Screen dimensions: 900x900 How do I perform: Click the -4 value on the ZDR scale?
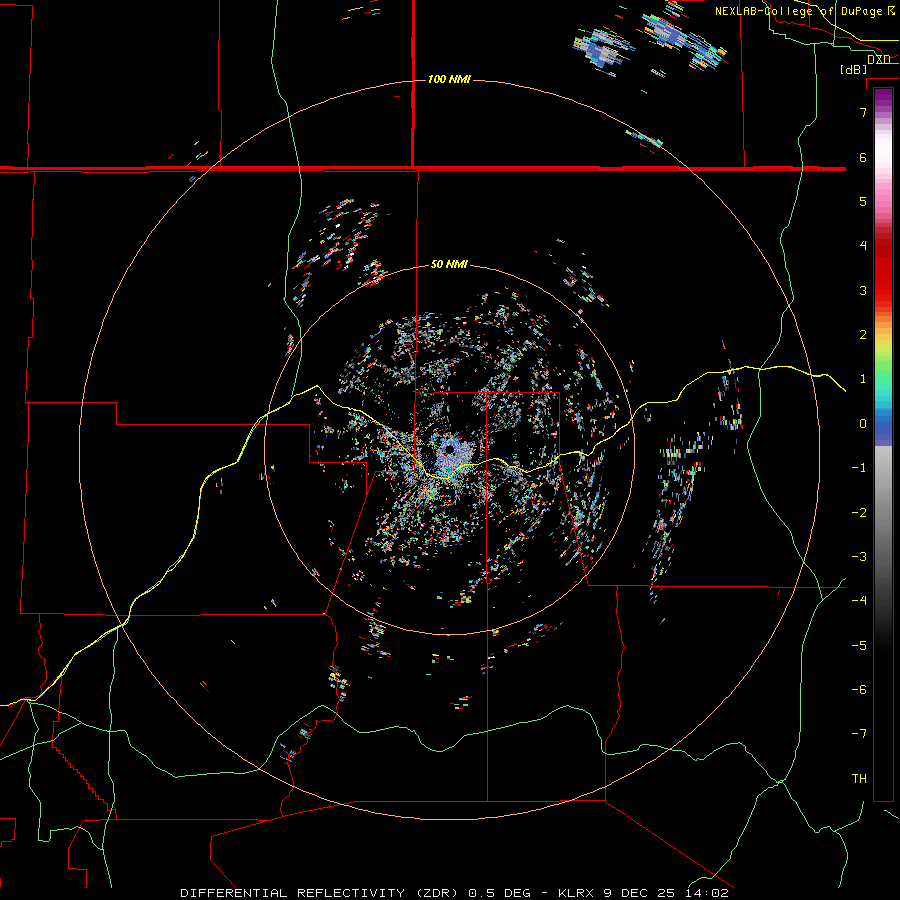pos(859,600)
